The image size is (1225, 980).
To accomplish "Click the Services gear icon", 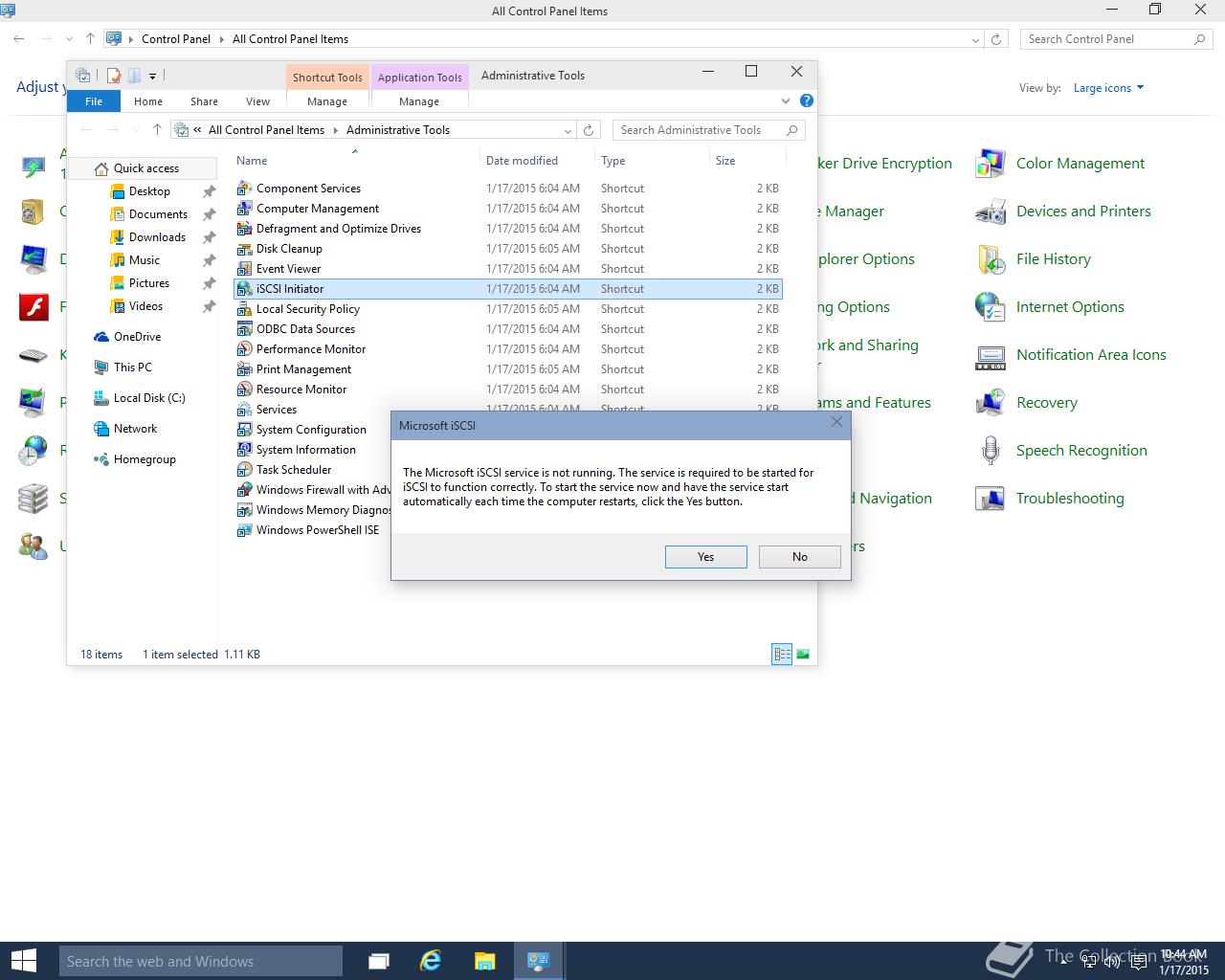I will point(244,410).
